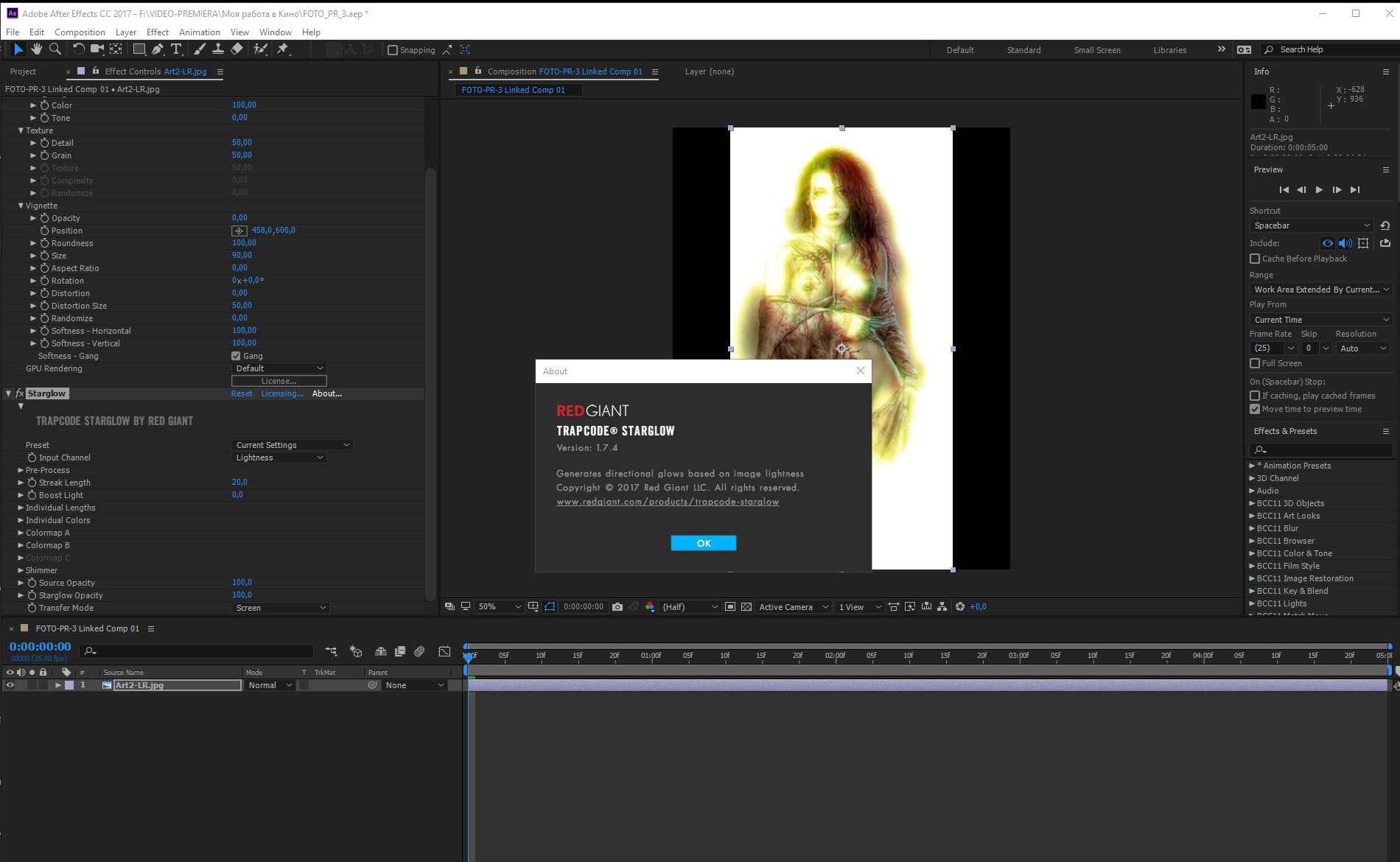Open the Composition menu
This screenshot has height=862, width=1400.
80,32
